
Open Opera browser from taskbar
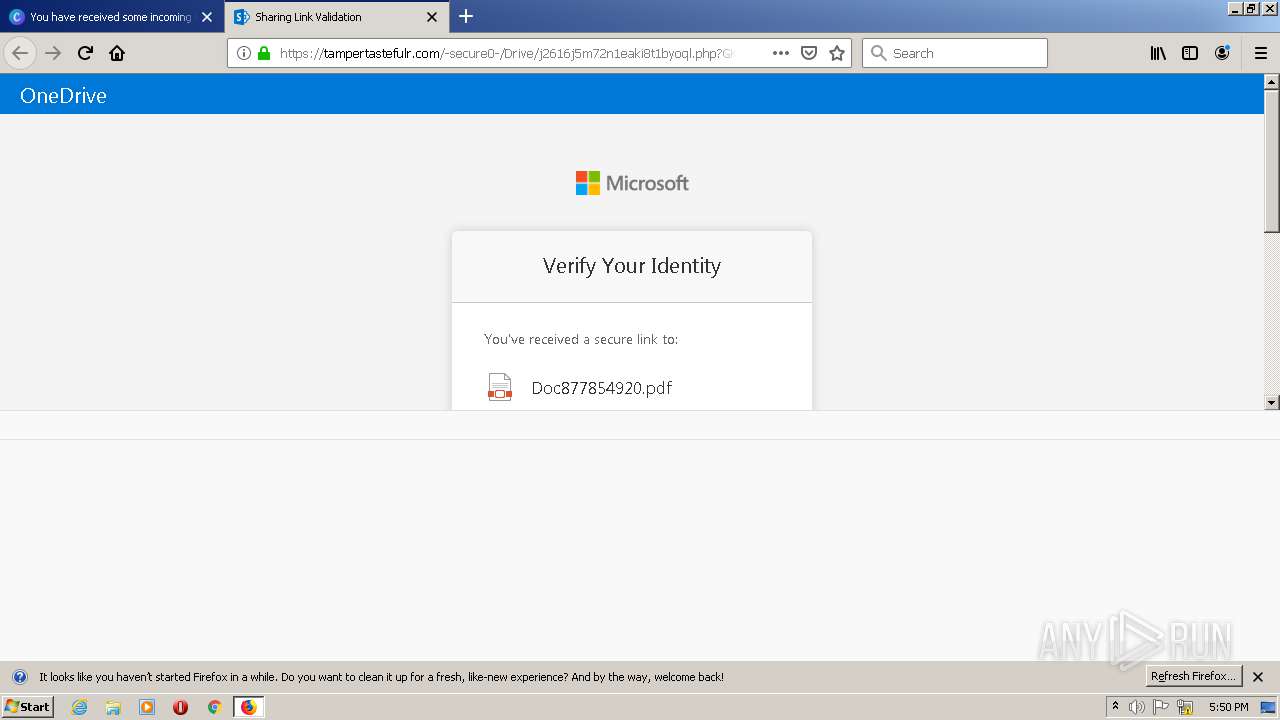click(180, 707)
